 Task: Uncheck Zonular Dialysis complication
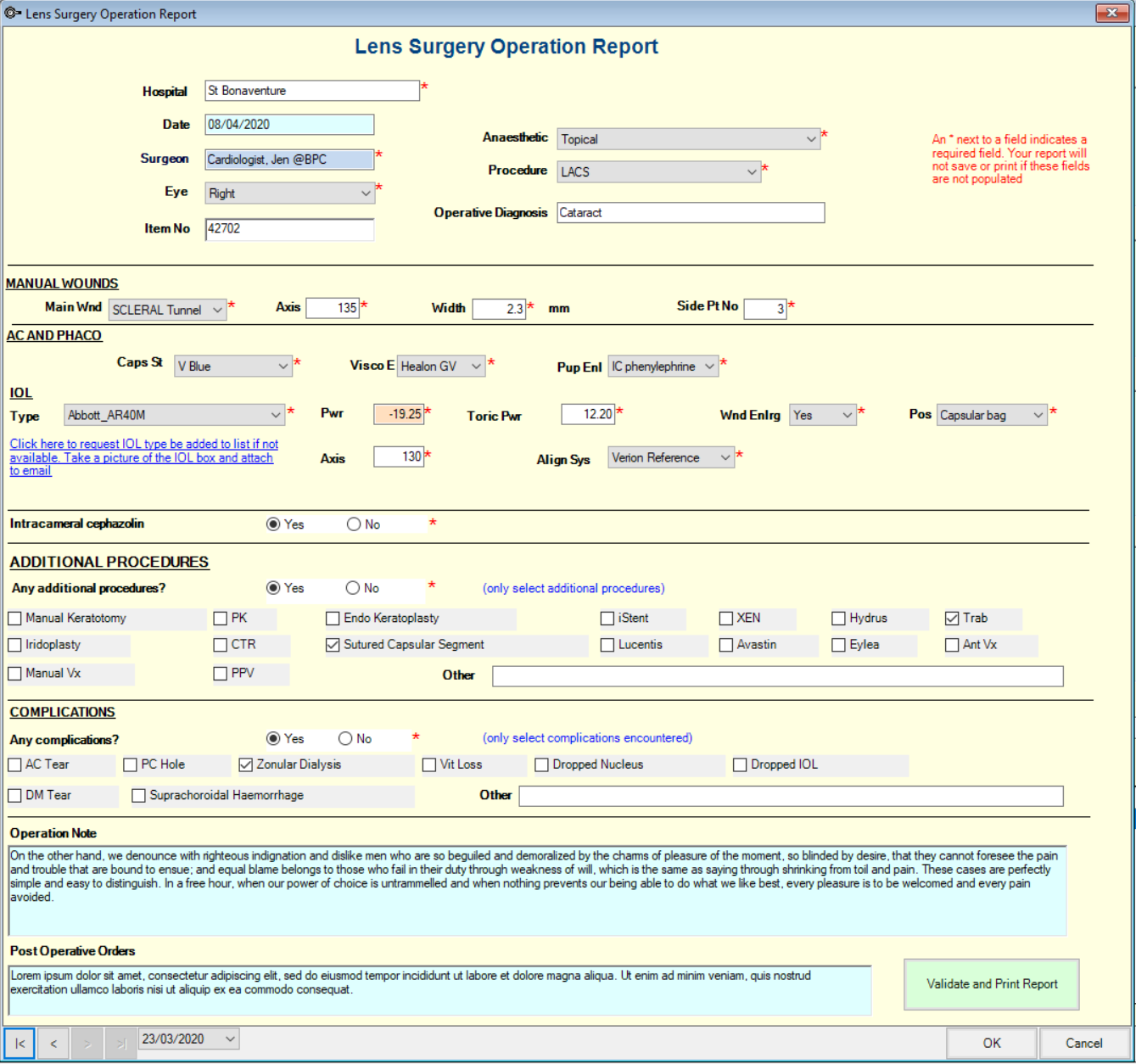[x=246, y=764]
